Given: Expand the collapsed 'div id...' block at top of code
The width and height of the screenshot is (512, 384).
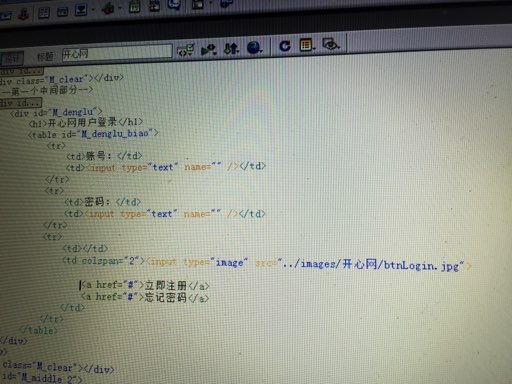Looking at the screenshot, I should (x=21, y=71).
